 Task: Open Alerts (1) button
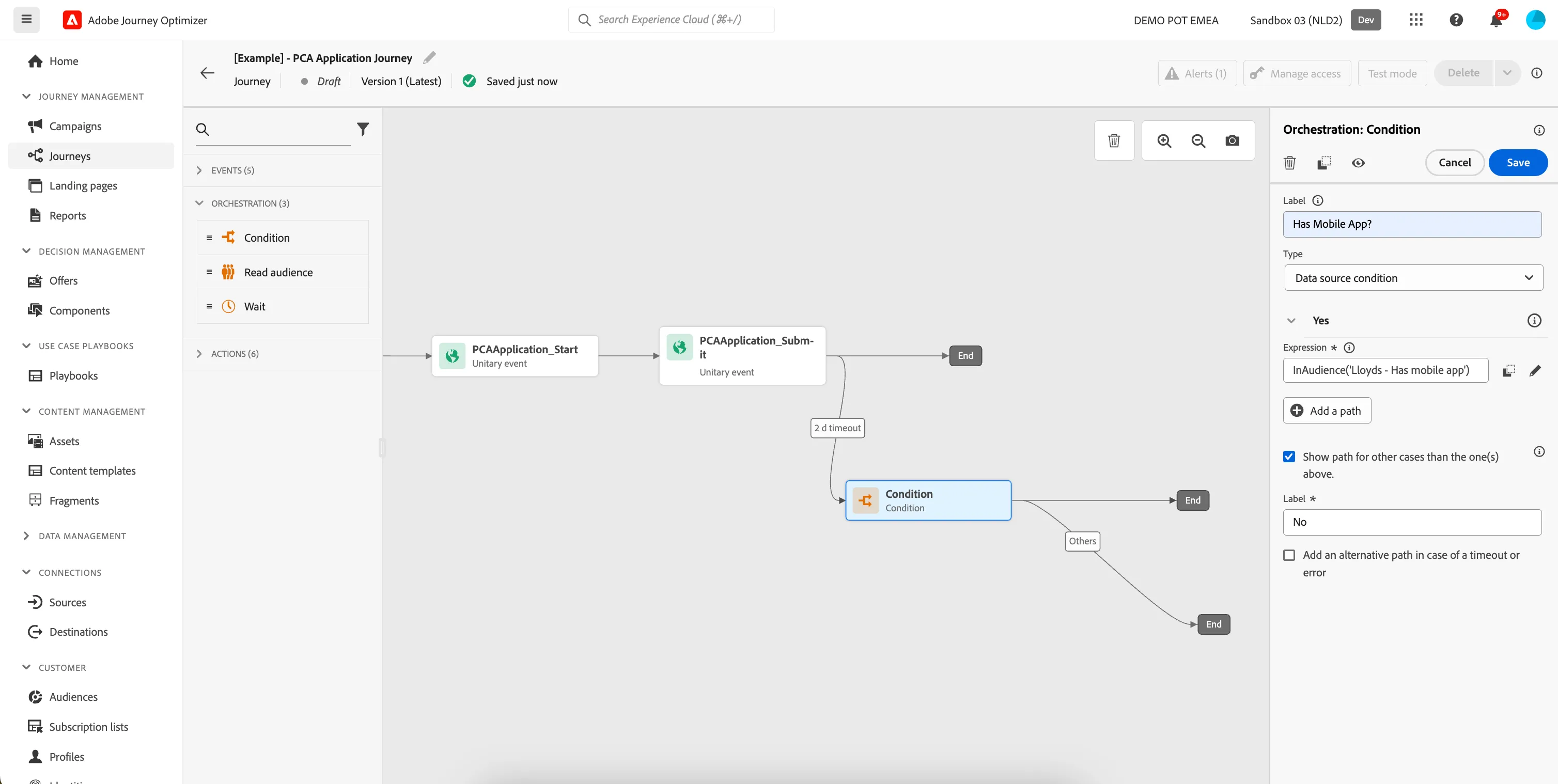click(1197, 73)
